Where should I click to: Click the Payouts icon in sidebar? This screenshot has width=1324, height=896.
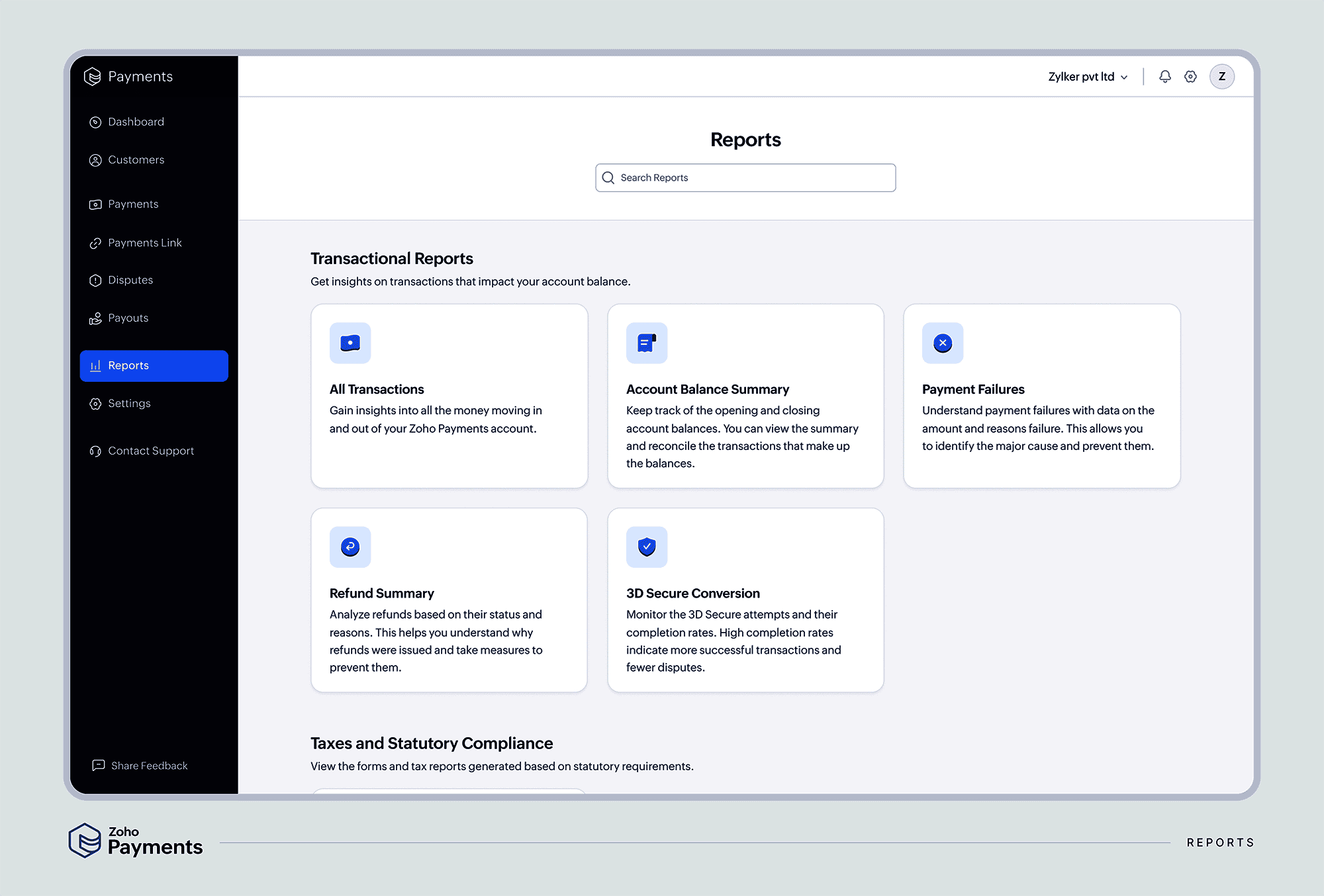tap(95, 318)
